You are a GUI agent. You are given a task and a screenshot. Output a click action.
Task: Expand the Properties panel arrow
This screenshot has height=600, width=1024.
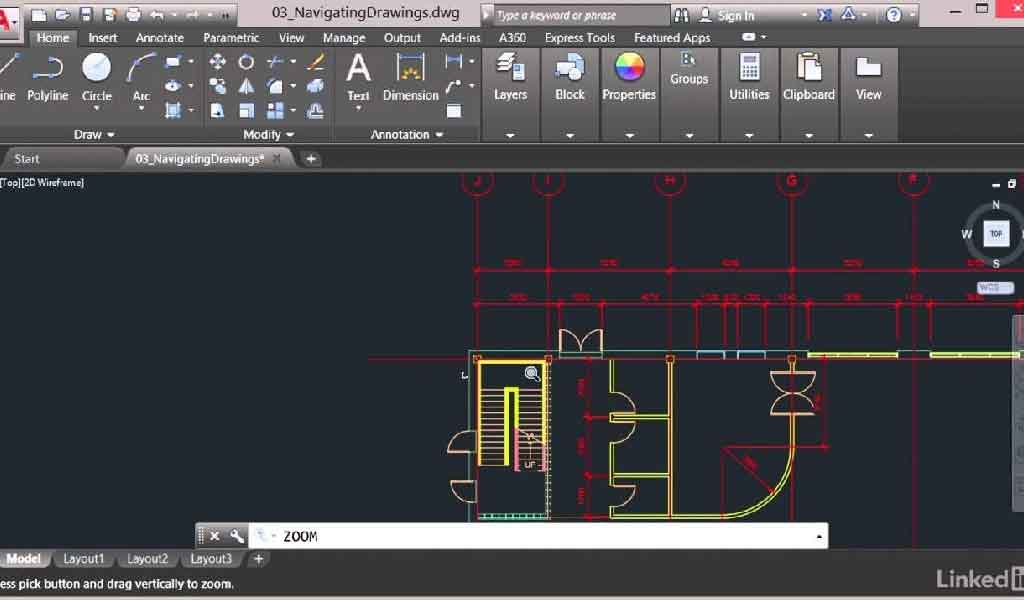point(629,136)
